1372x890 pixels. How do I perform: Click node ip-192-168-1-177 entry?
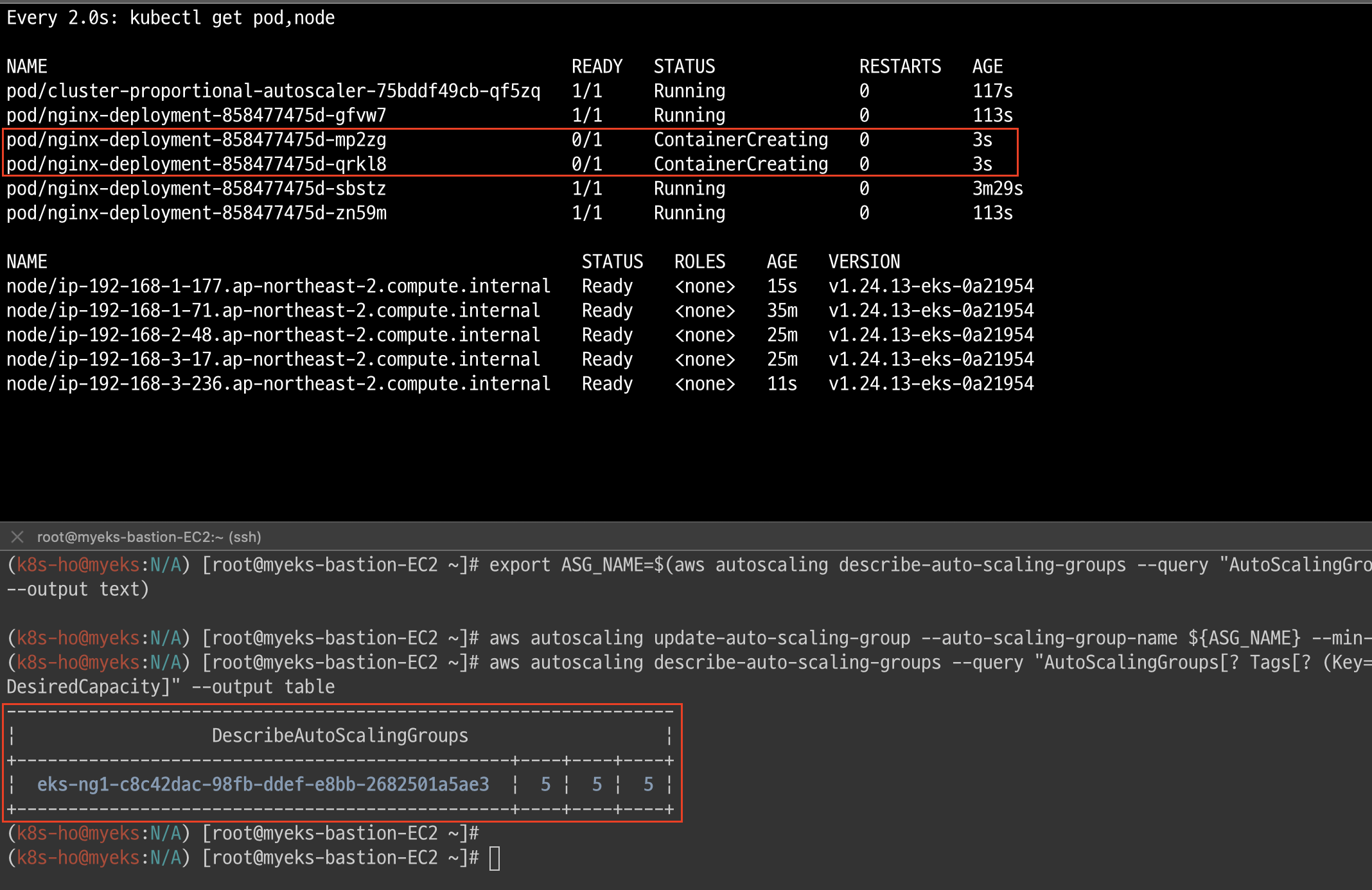(x=277, y=286)
